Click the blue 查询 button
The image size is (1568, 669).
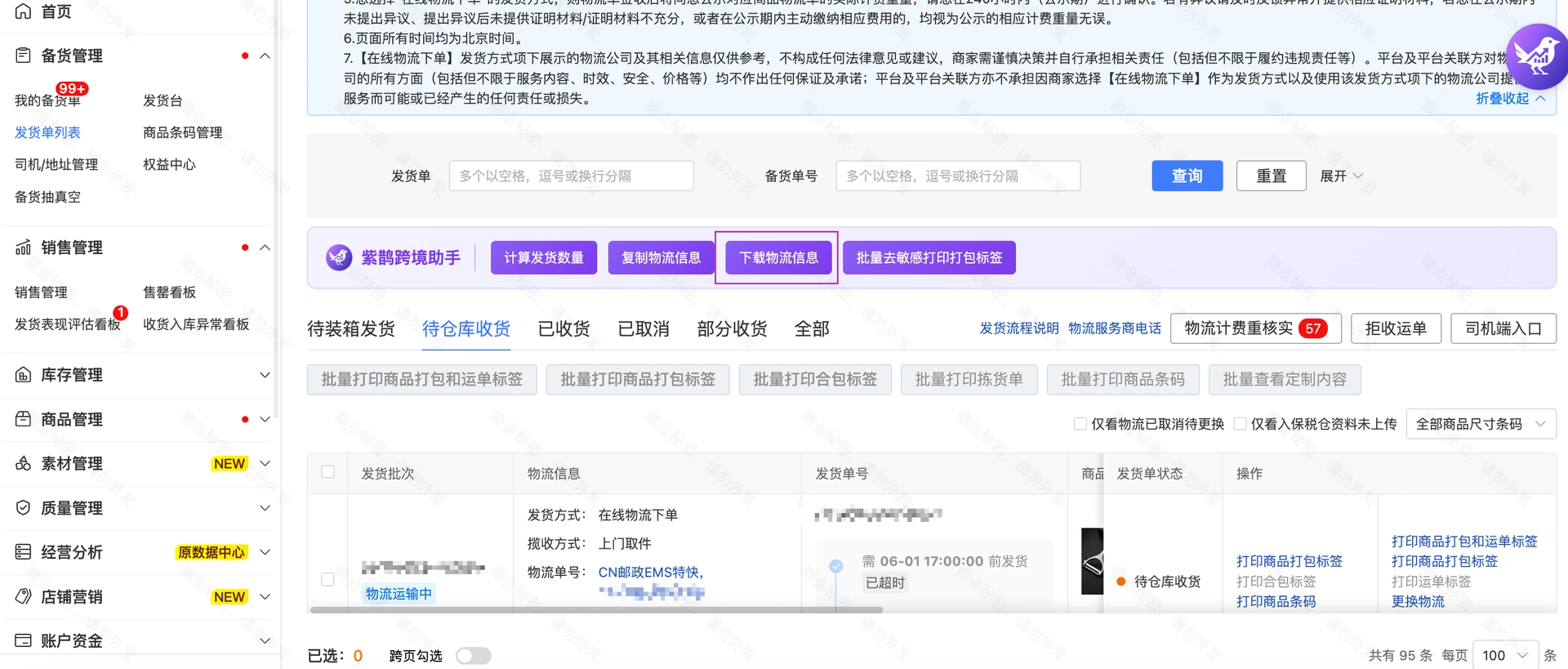click(x=1187, y=176)
